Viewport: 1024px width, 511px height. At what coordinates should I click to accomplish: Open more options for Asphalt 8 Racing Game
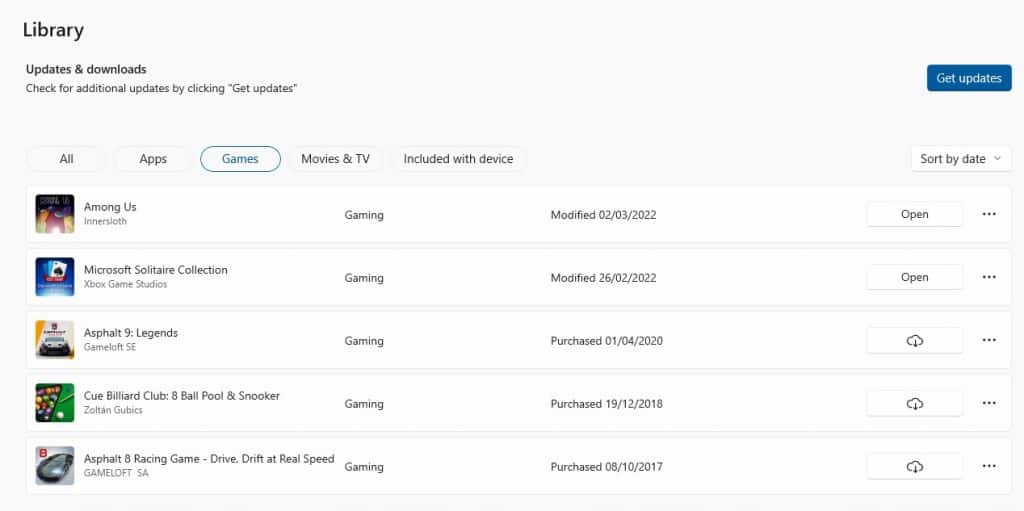989,467
